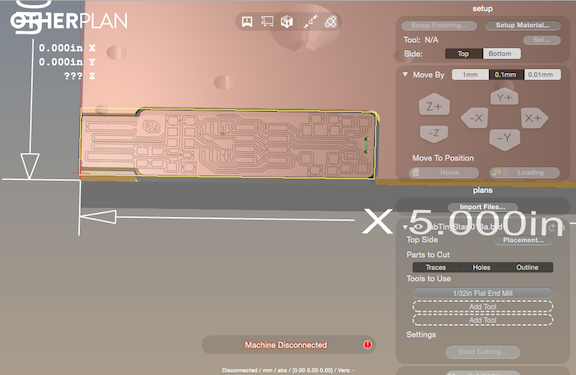
Task: Select the Top side option
Action: [464, 54]
